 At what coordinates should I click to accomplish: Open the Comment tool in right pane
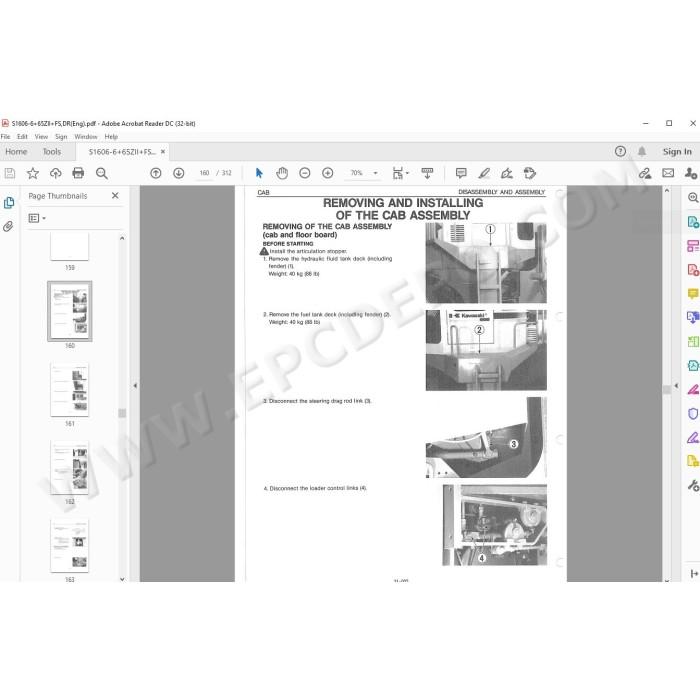(x=693, y=294)
